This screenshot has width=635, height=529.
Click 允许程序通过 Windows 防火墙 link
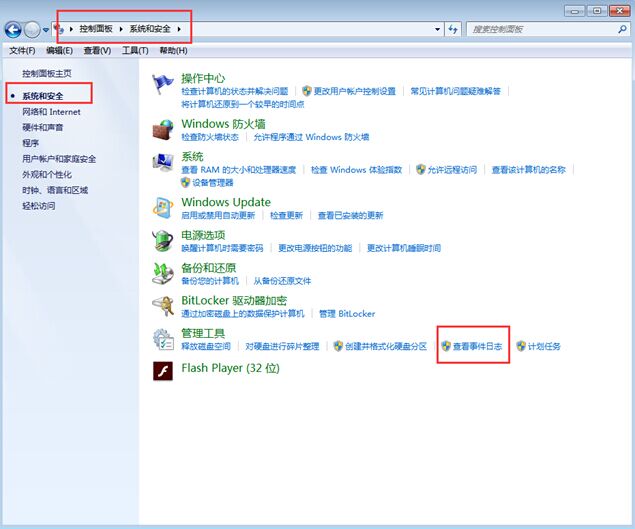[x=311, y=137]
